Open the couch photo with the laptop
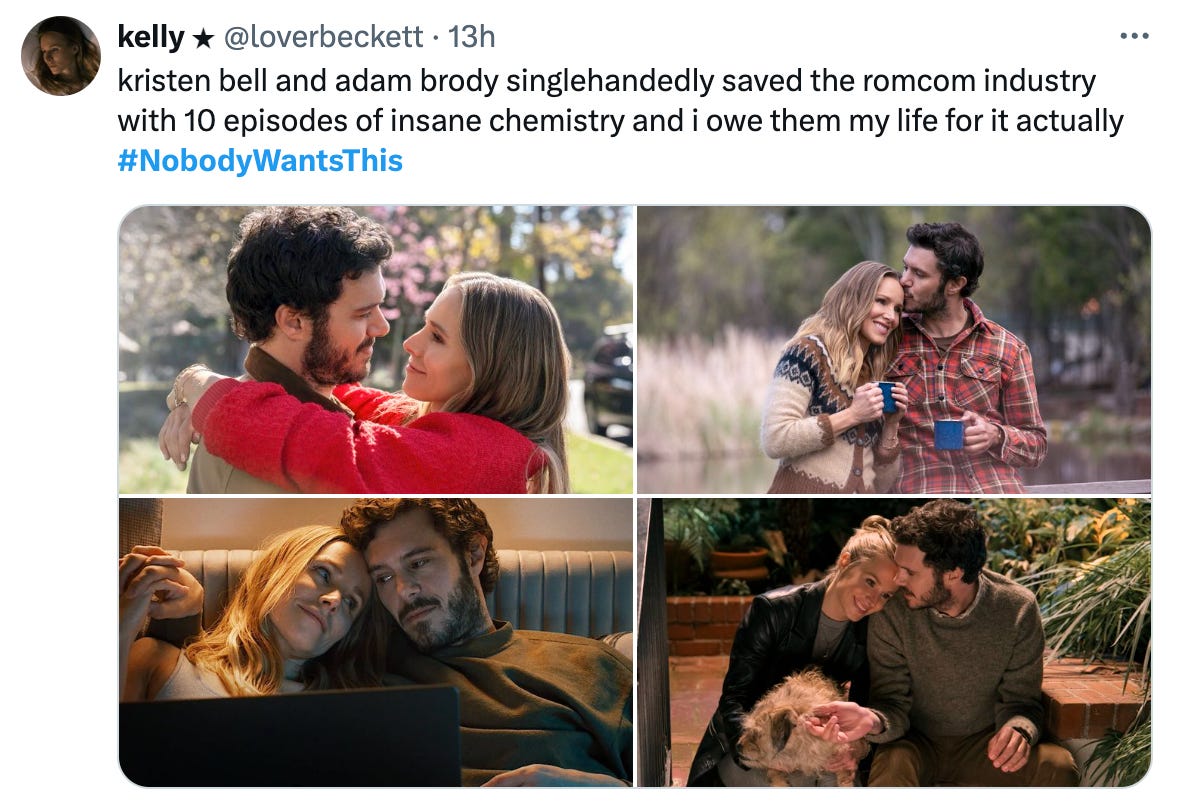The width and height of the screenshot is (1180, 804). coord(376,642)
